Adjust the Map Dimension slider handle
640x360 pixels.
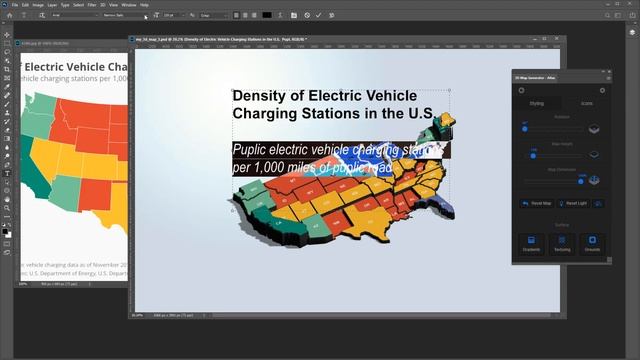click(x=581, y=181)
